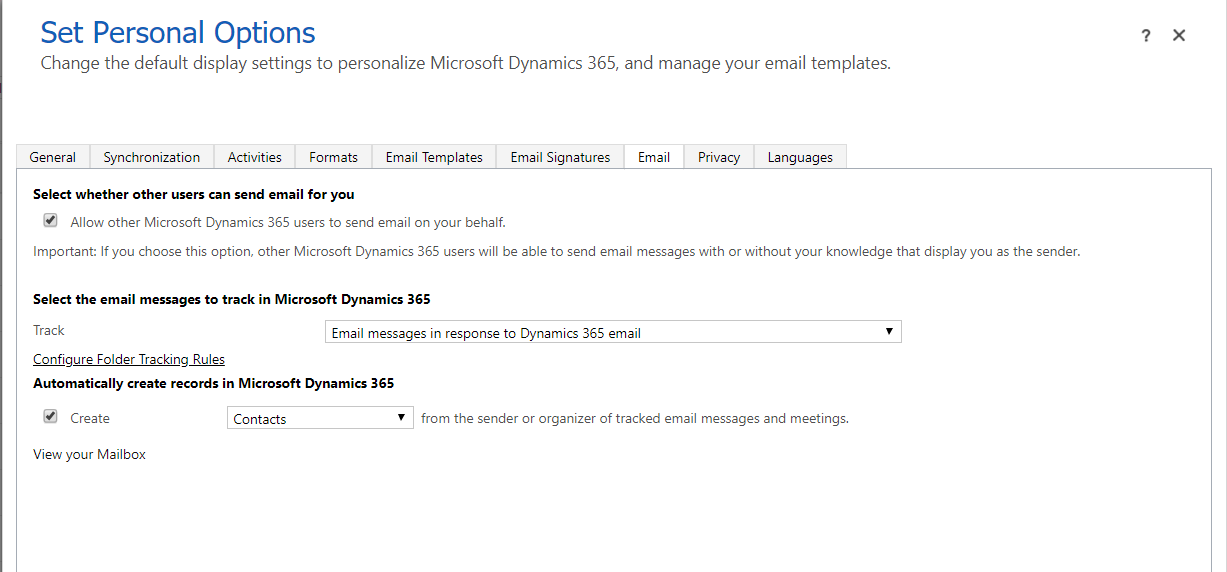The height and width of the screenshot is (572, 1227).
Task: Switch to Email Signatures tab
Action: (x=560, y=157)
